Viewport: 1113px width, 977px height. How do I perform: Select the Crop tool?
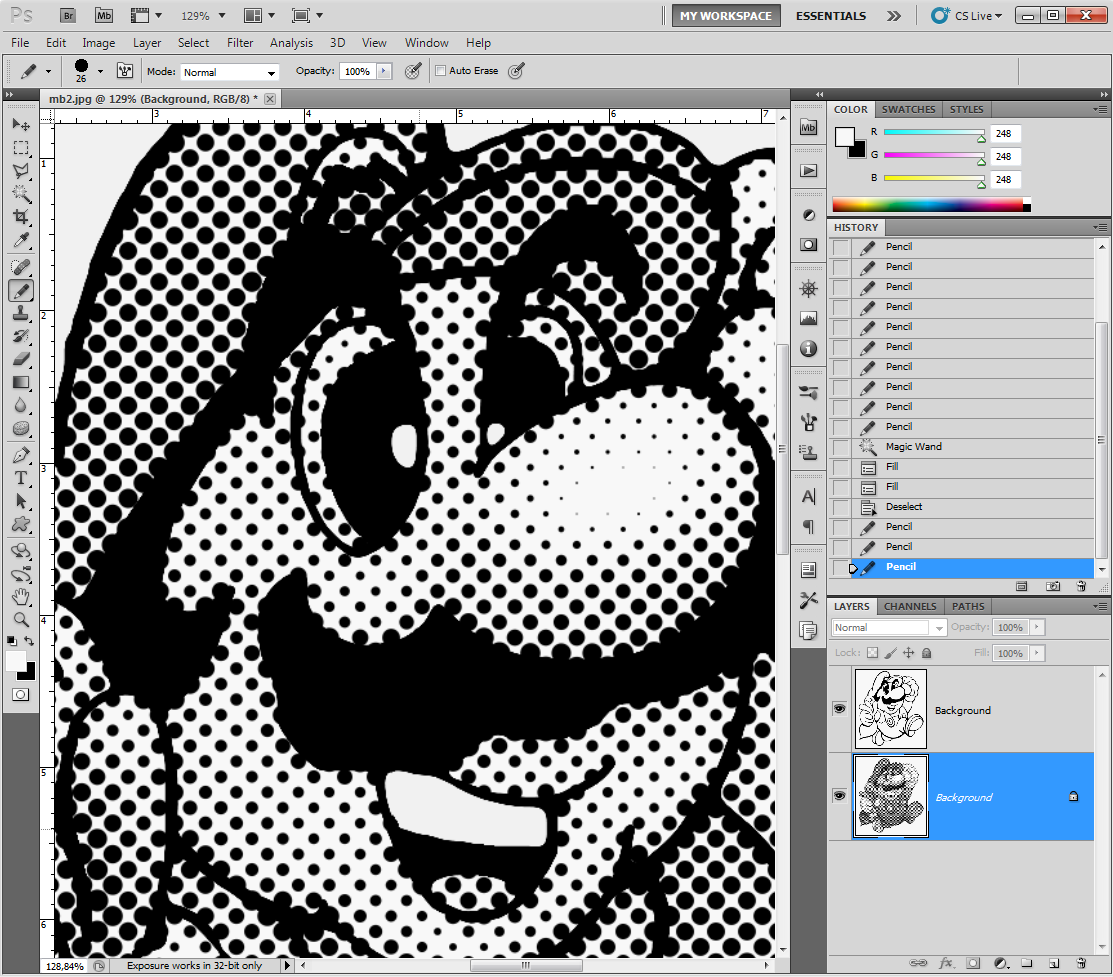[21, 218]
